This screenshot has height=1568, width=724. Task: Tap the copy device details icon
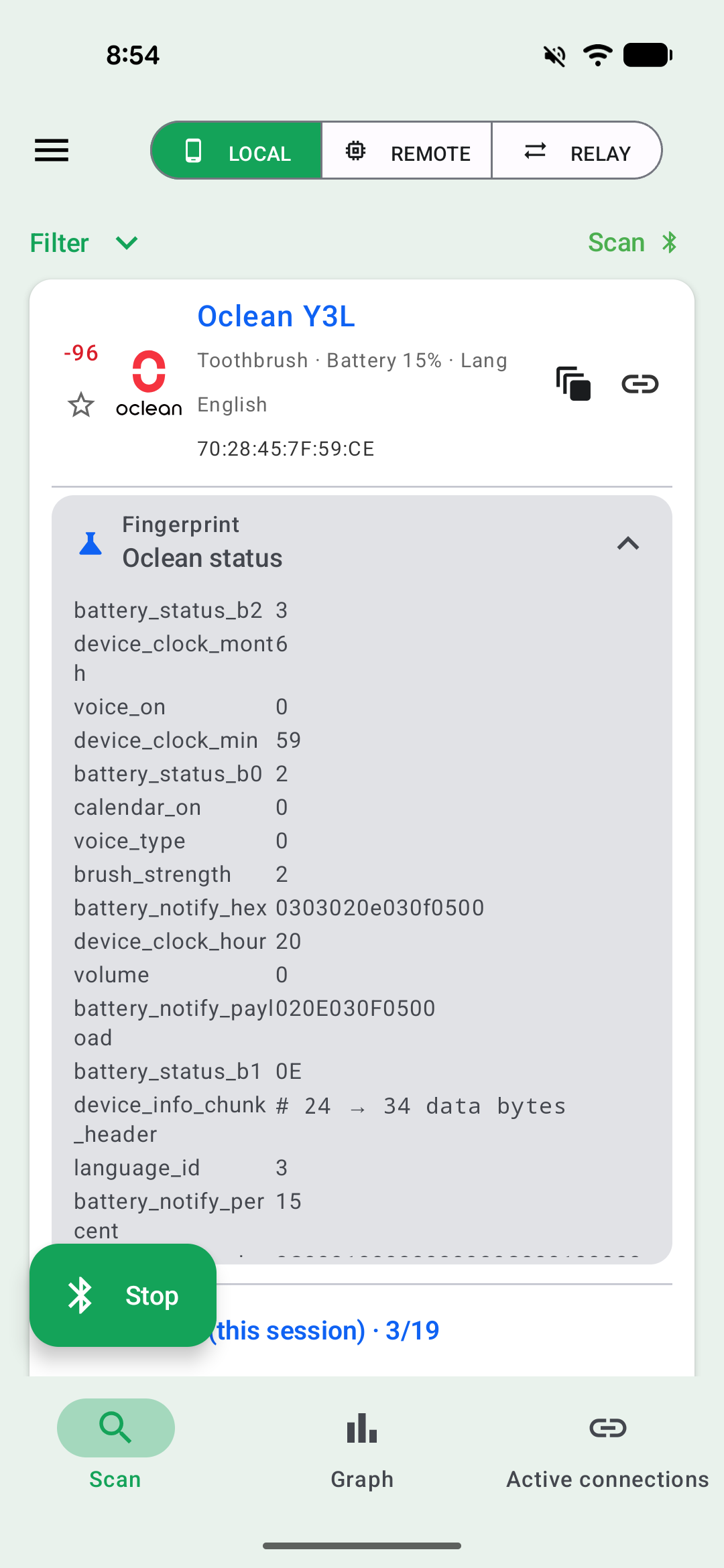[x=573, y=384]
